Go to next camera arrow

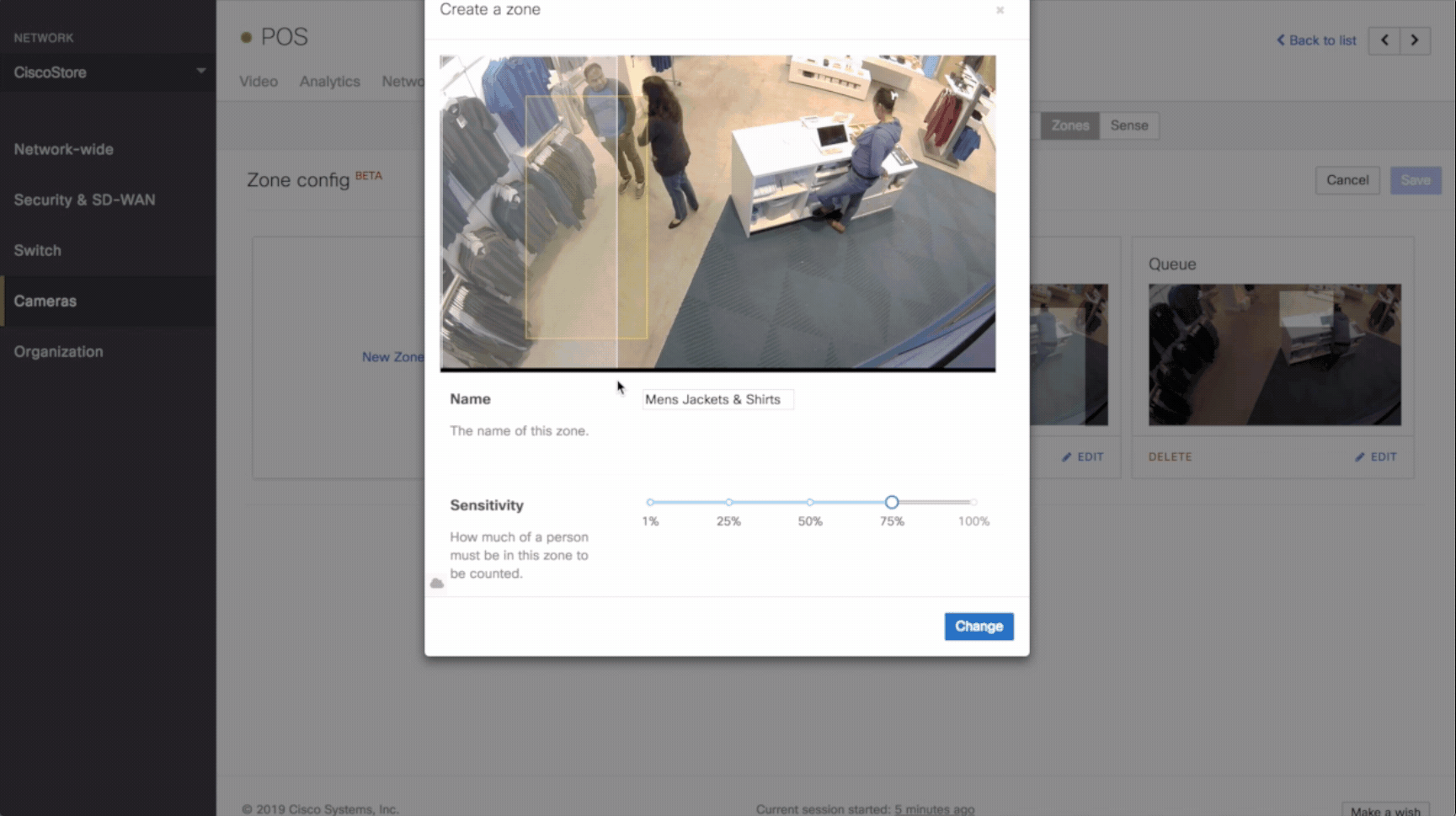(x=1415, y=40)
